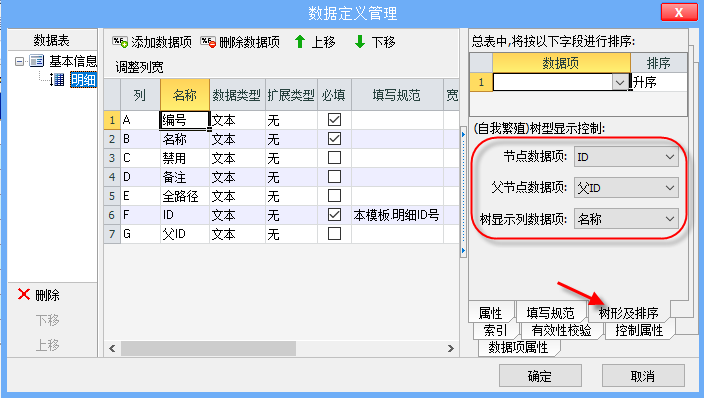The height and width of the screenshot is (398, 704).
Task: Click the 父ID name cell
Action: [185, 234]
